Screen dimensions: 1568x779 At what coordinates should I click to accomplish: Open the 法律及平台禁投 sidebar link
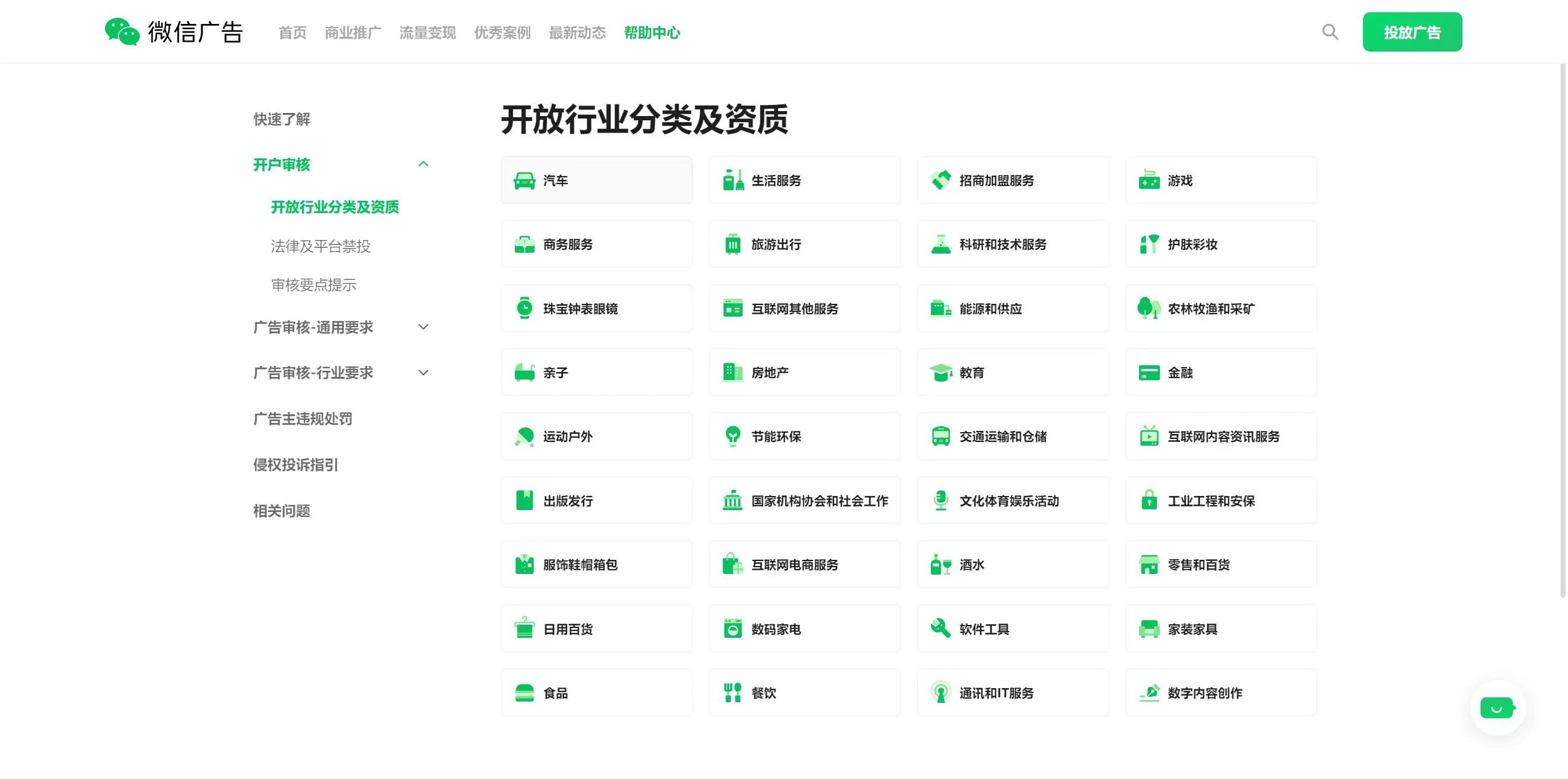[x=321, y=246]
